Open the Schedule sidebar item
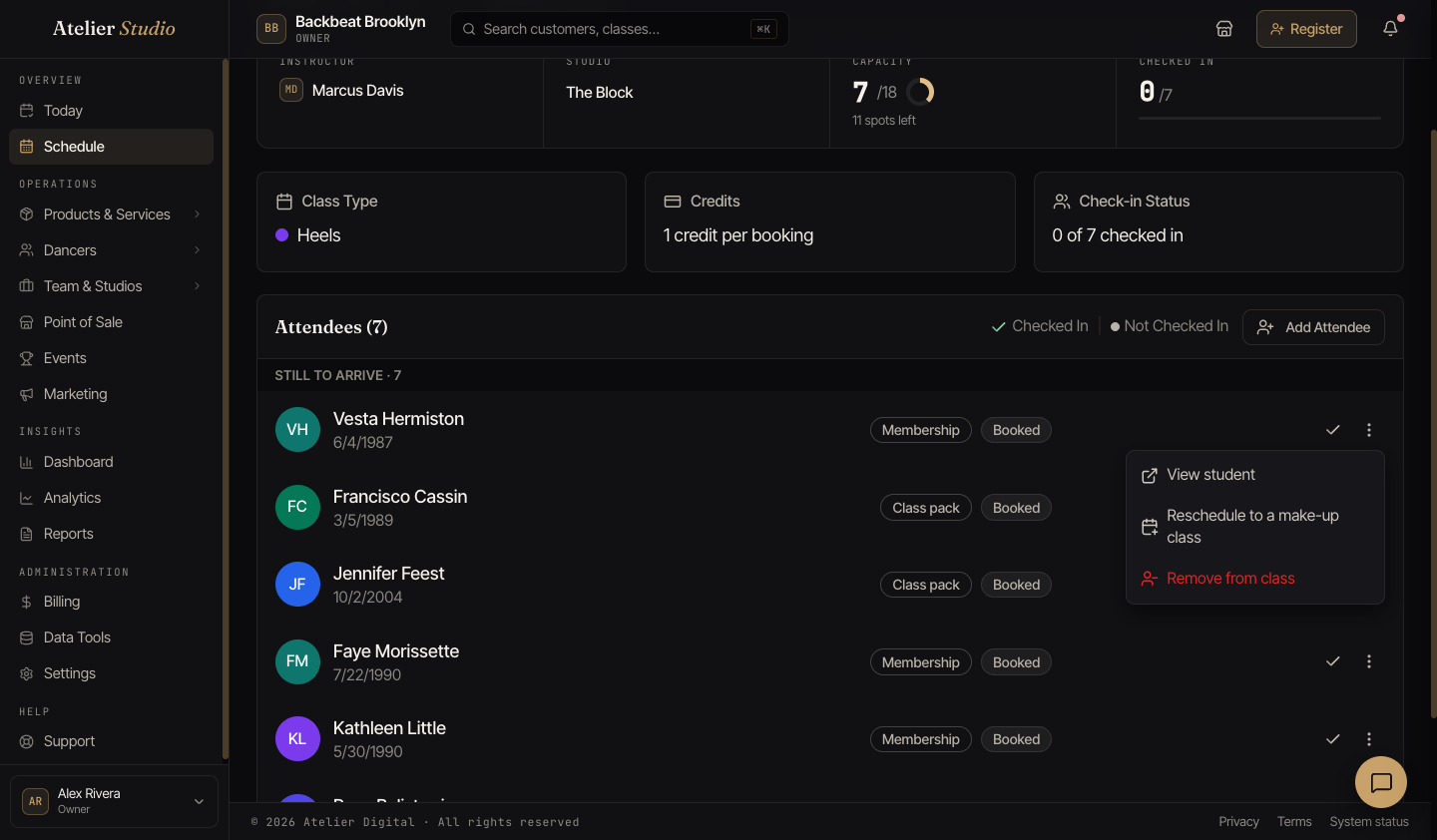This screenshot has height=840, width=1437. [x=111, y=147]
